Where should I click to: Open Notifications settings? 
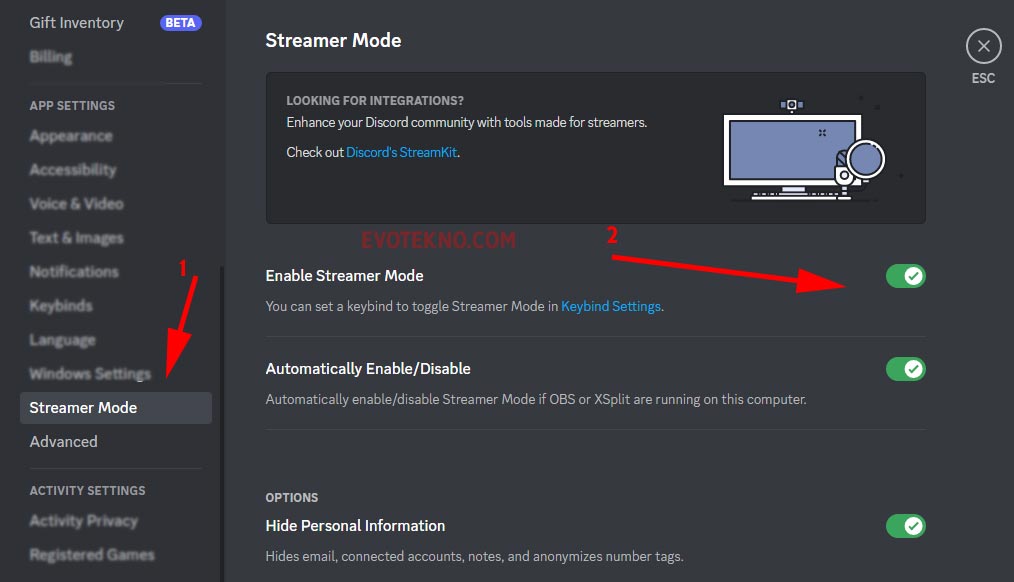74,271
